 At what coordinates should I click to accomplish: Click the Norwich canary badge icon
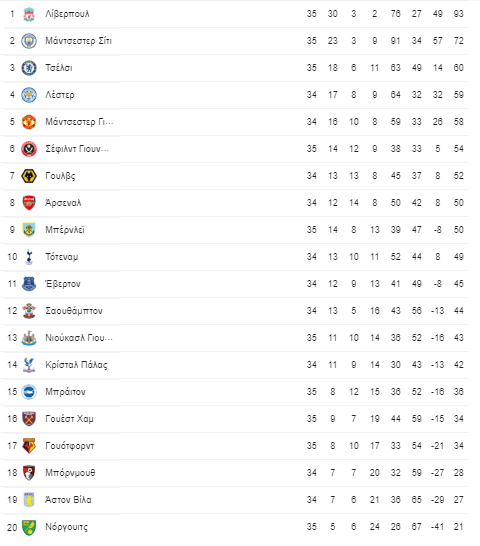coord(29,527)
